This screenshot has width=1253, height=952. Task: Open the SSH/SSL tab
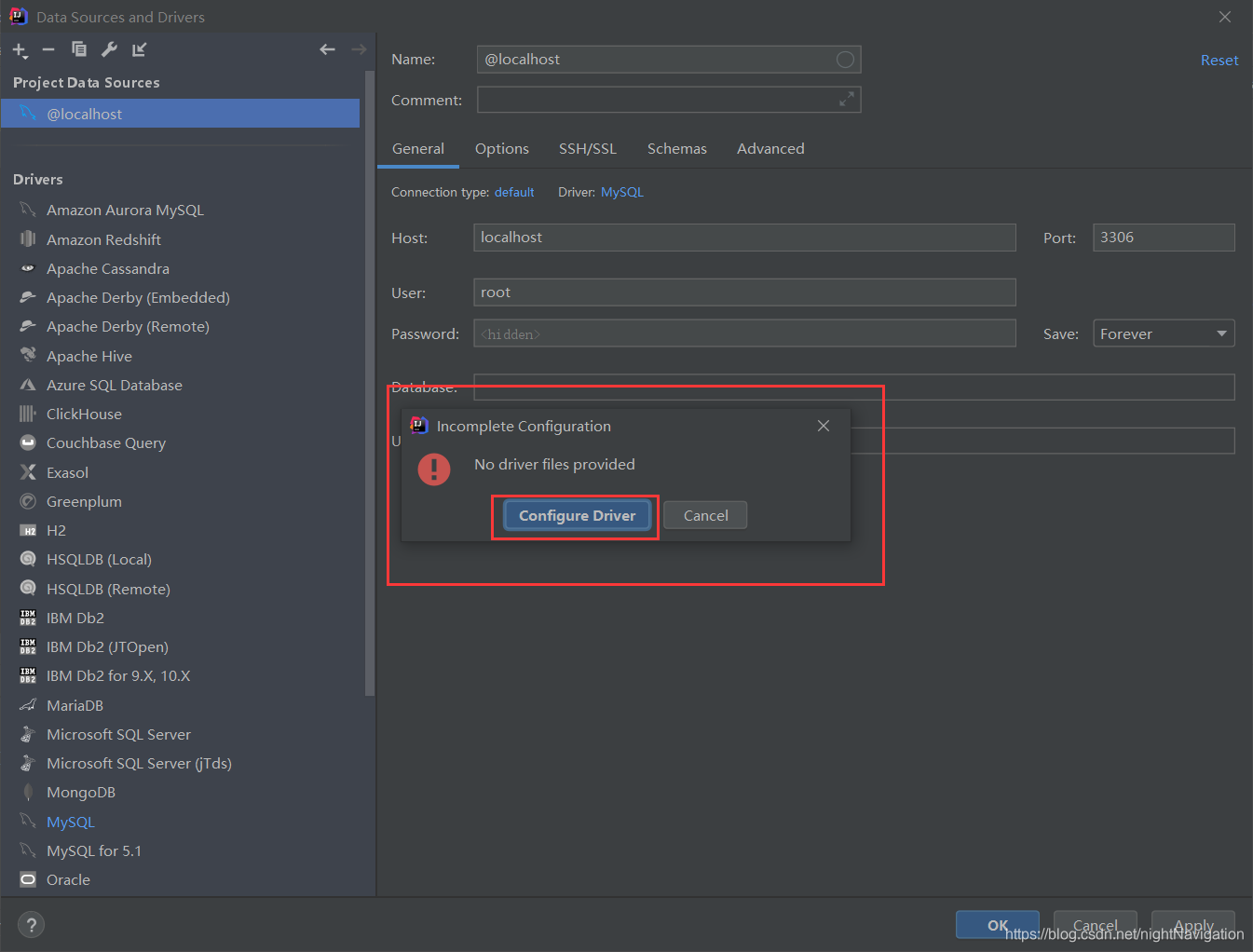pos(588,149)
